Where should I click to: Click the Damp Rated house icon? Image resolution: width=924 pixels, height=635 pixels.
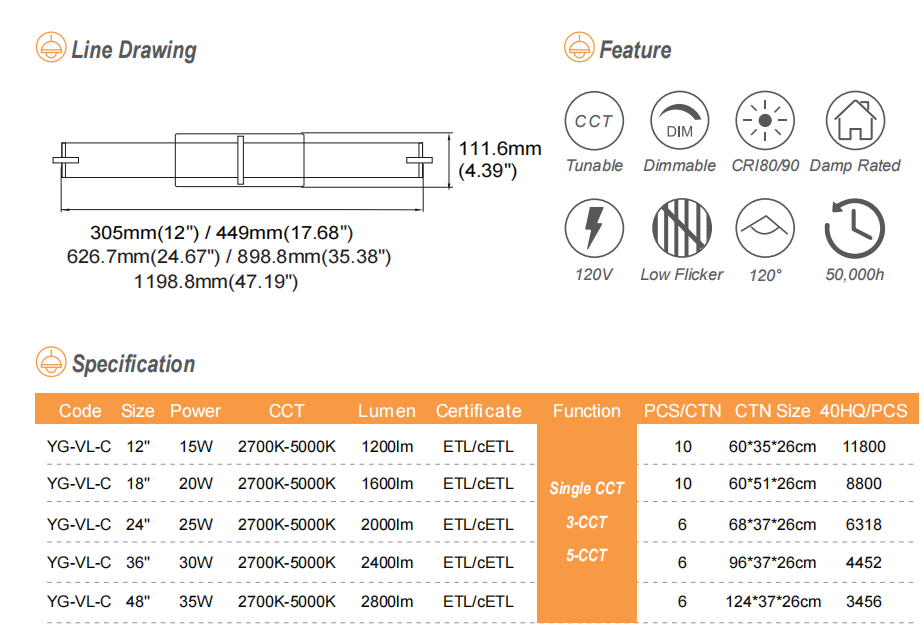[854, 121]
